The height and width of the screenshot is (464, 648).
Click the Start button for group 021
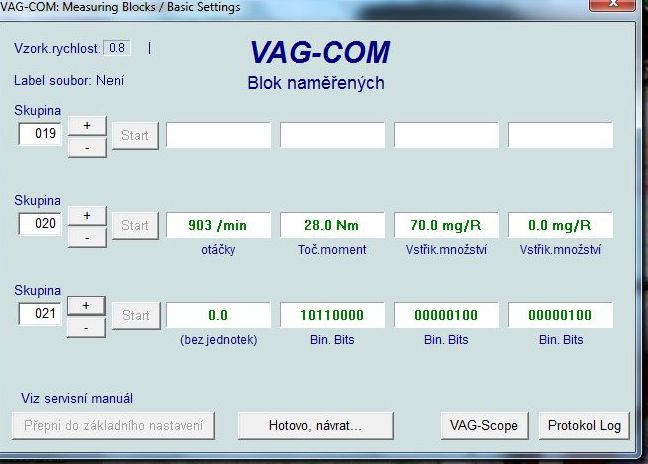[136, 316]
